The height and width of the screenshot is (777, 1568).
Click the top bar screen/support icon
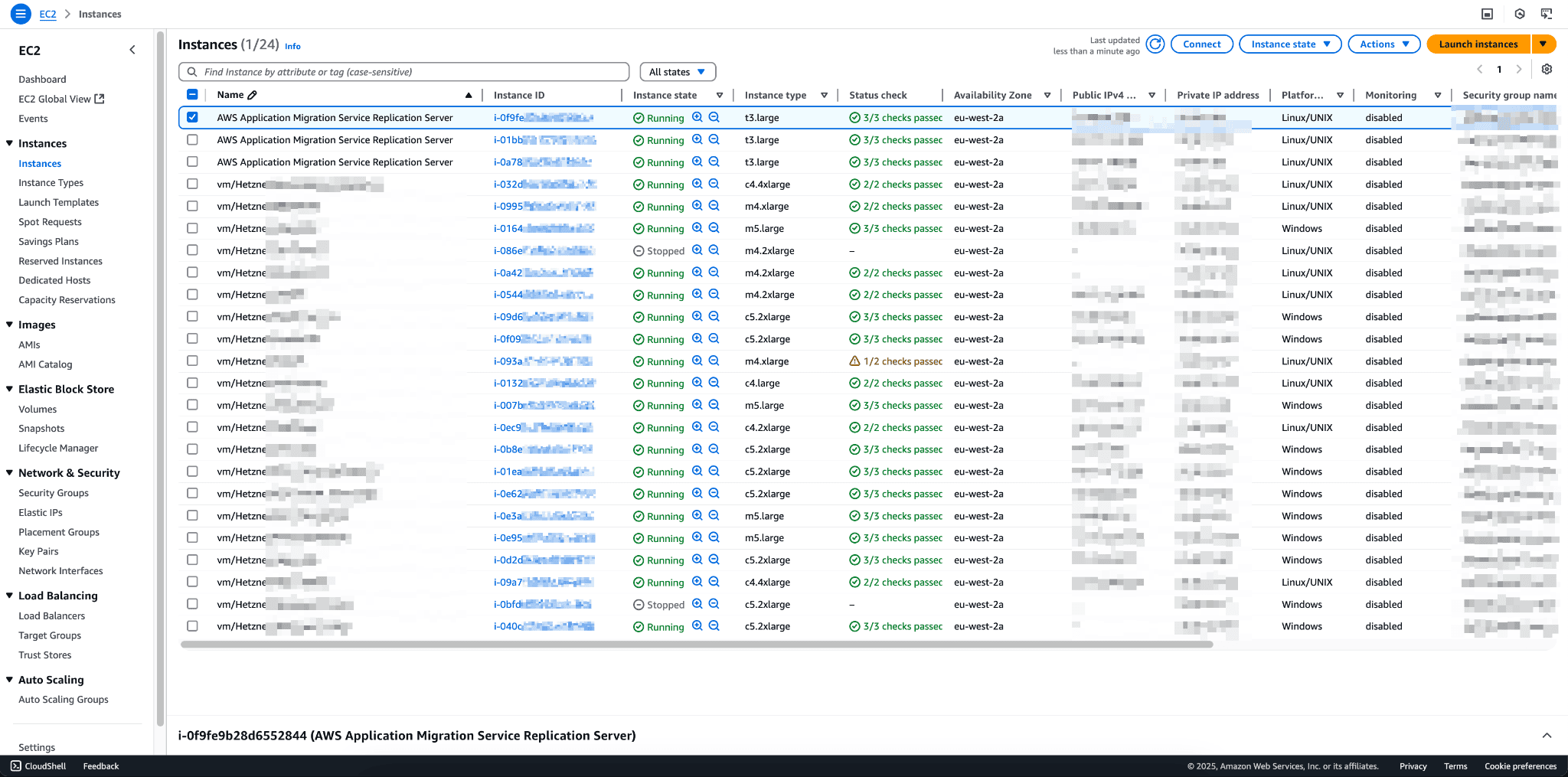tap(1547, 14)
